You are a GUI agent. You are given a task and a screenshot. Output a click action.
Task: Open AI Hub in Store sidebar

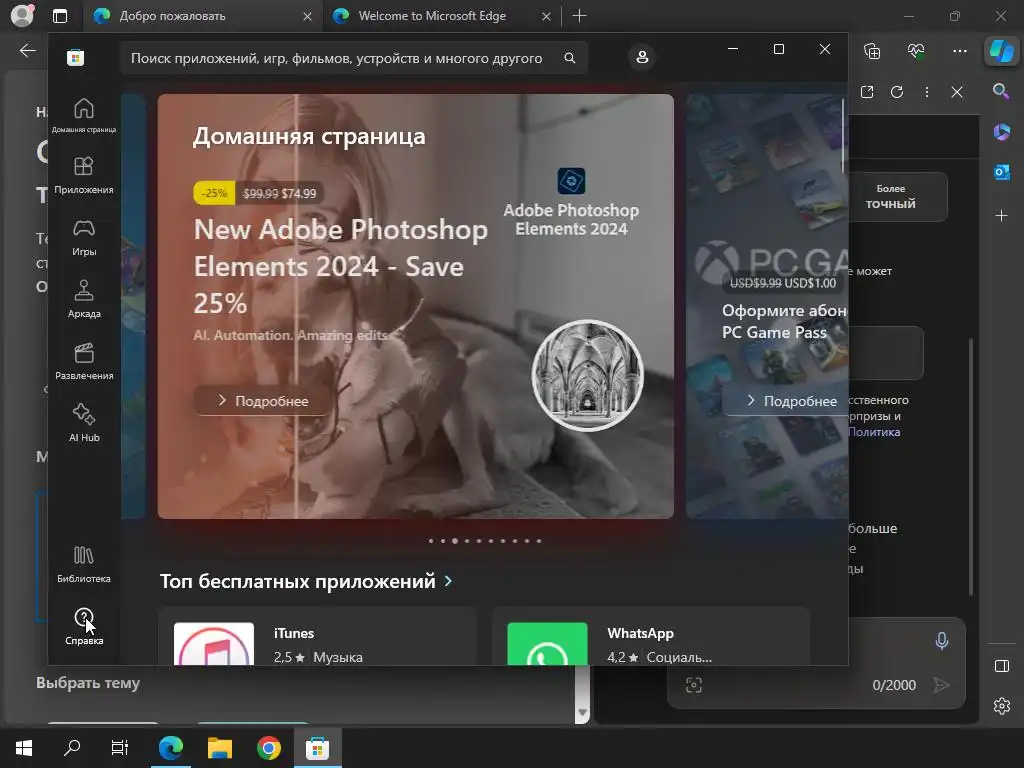click(x=84, y=424)
